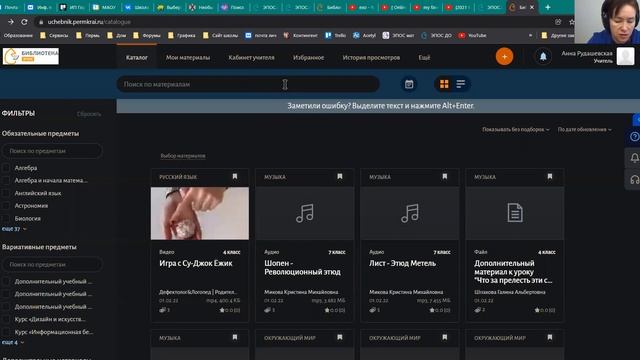The image size is (640, 360).
Task: Check the first Дополнительный учебный filter
Action: pos(6,281)
